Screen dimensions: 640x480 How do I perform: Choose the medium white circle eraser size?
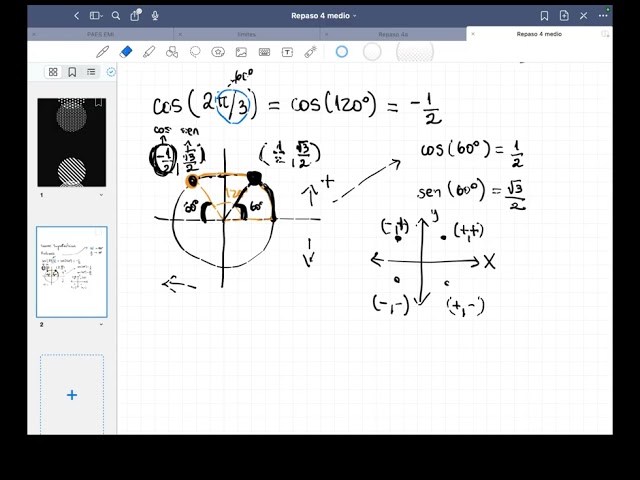[372, 52]
